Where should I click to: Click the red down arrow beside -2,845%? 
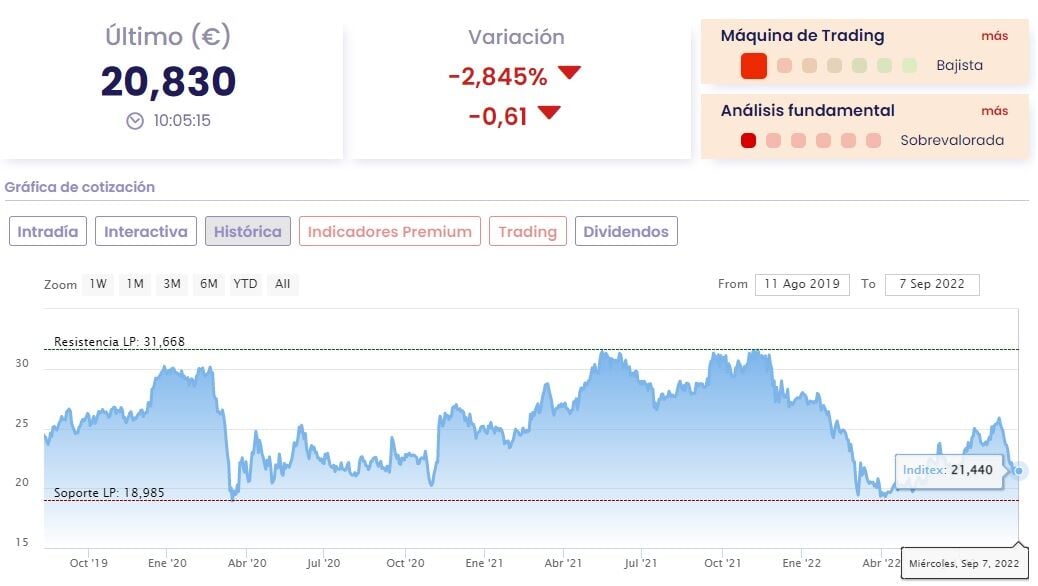569,73
